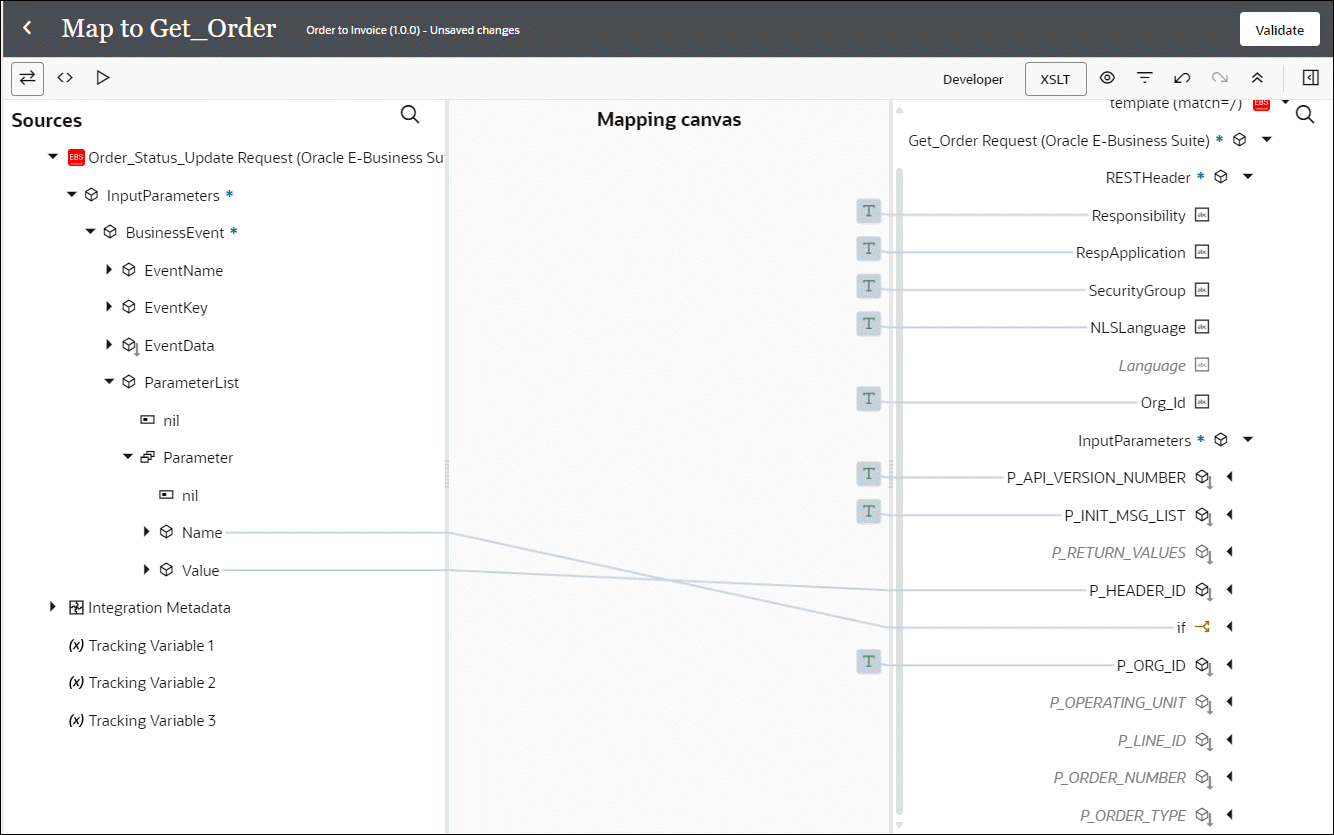The image size is (1334, 835).
Task: Open the code view icon
Action: (65, 78)
